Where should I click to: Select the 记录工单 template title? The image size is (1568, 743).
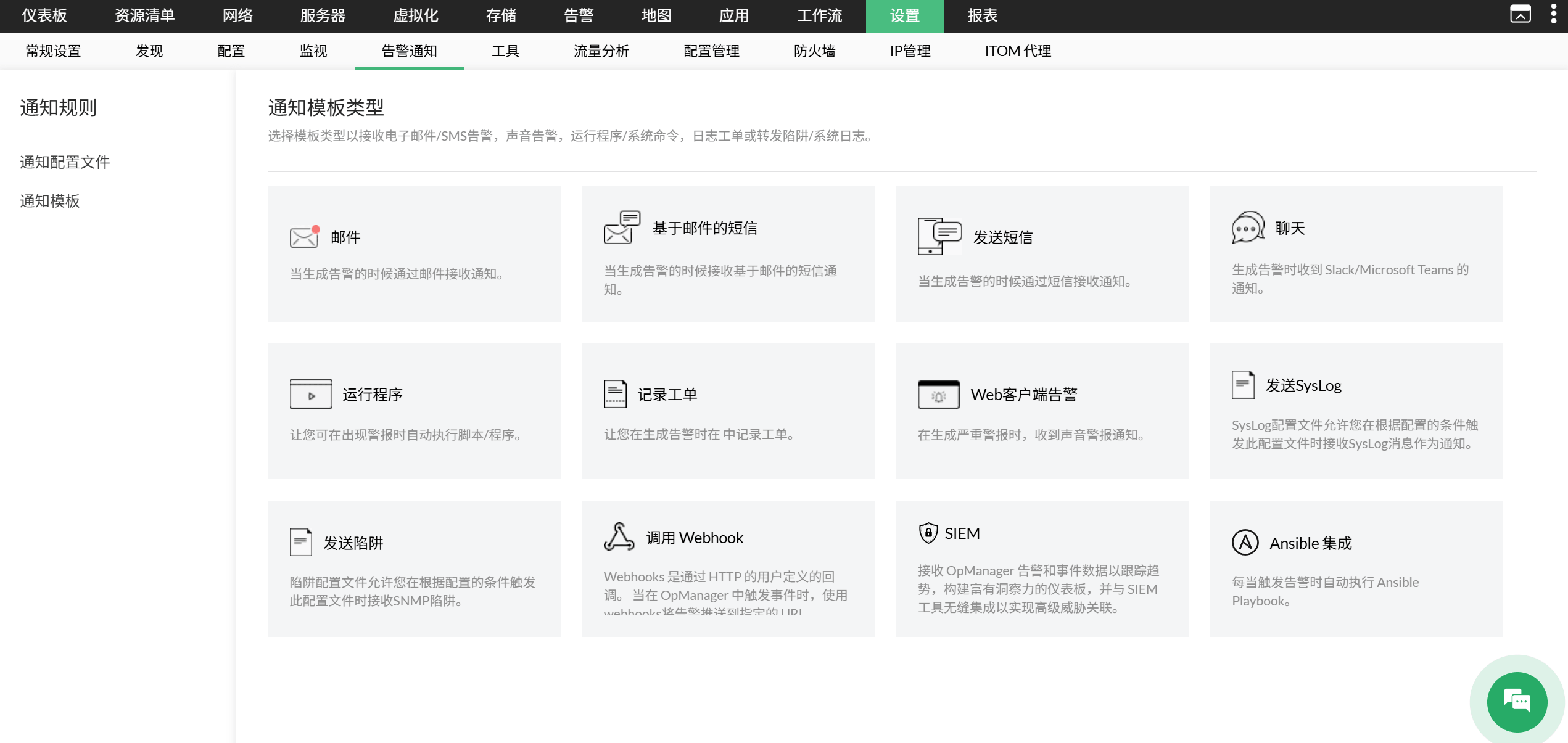coord(667,395)
